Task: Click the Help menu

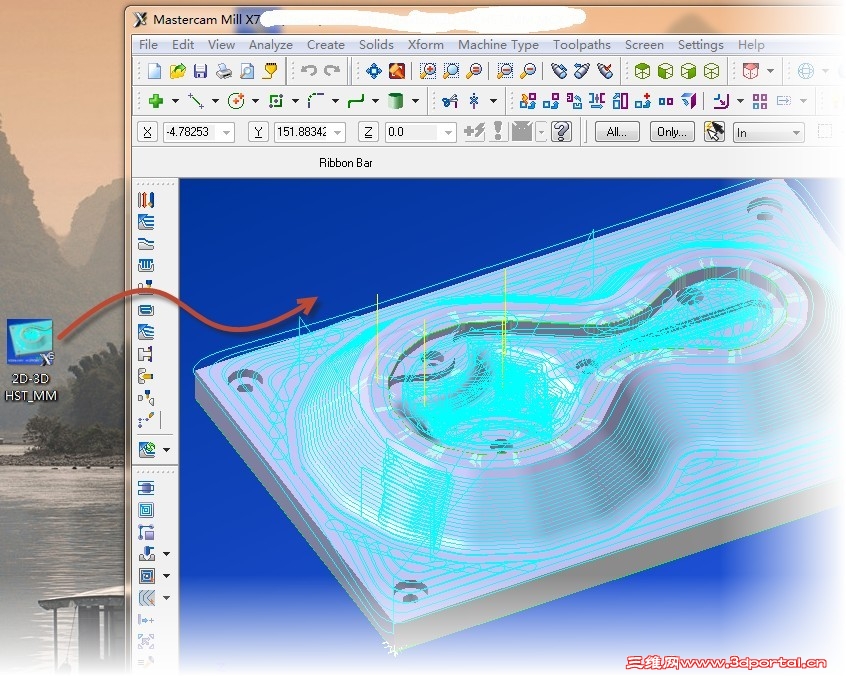Action: (751, 45)
